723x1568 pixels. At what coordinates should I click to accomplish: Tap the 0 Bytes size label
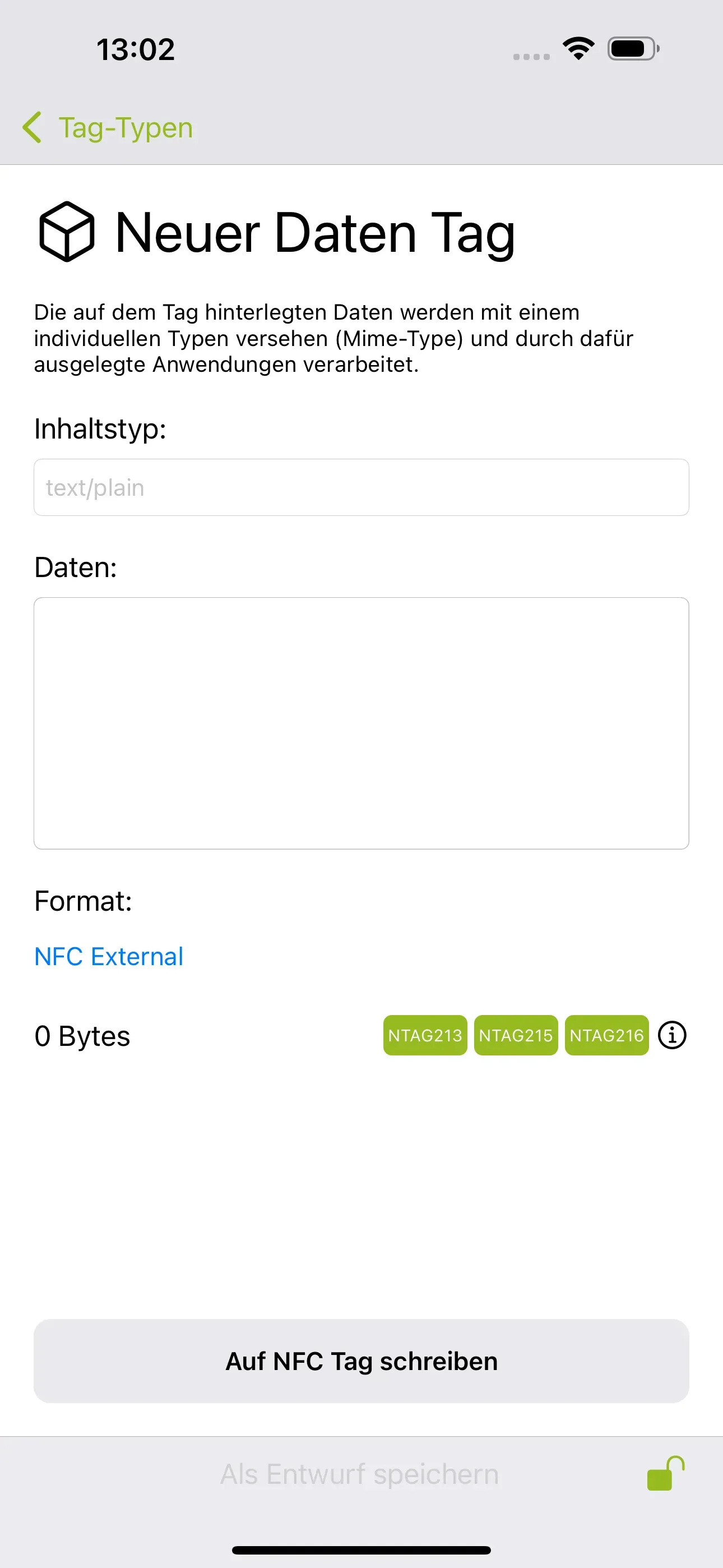coord(82,1035)
